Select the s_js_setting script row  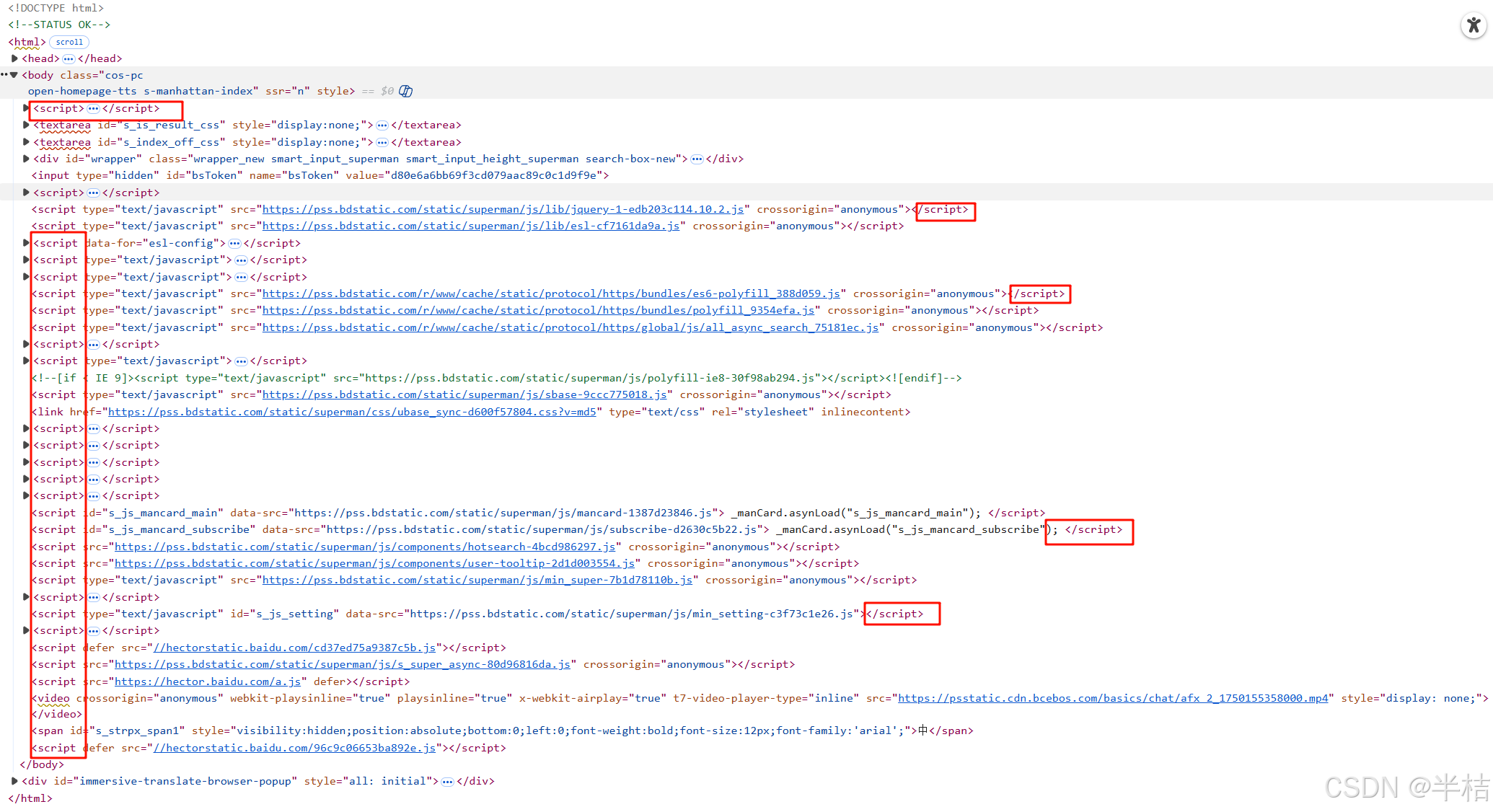click(x=477, y=614)
